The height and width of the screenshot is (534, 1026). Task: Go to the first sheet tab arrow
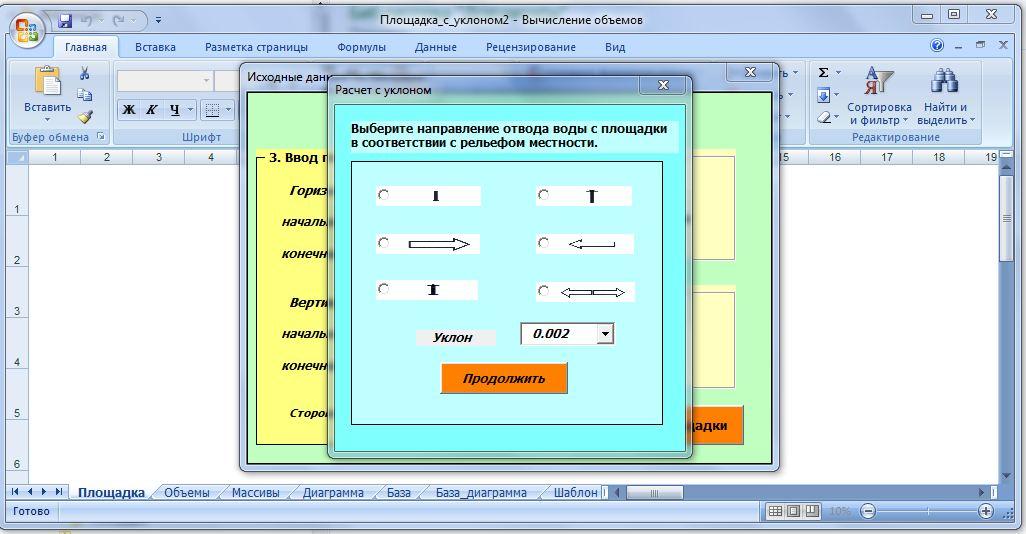14,491
